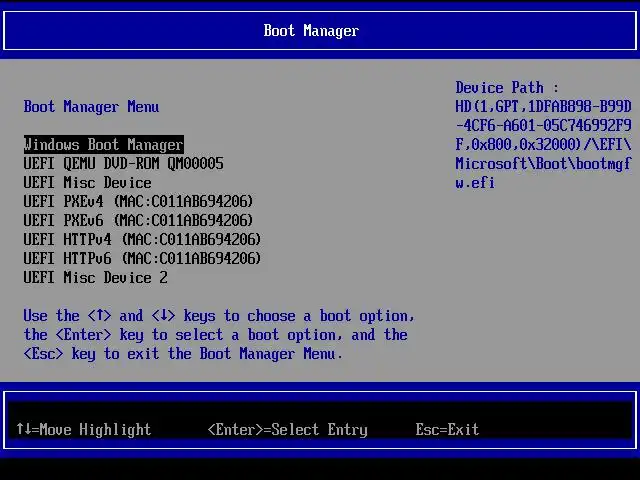The image size is (640, 480).
Task: Select the UEFI HTTPv4 boot option
Action: (x=142, y=240)
